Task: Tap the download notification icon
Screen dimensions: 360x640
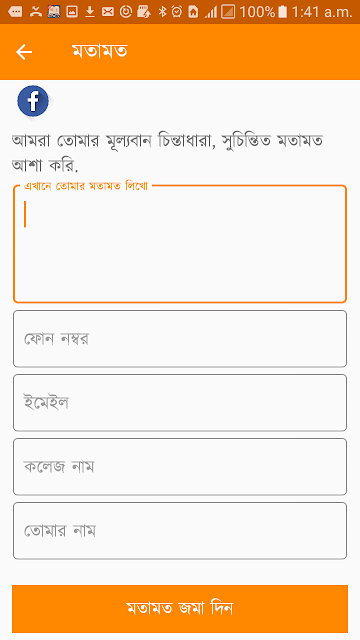Action: (90, 12)
